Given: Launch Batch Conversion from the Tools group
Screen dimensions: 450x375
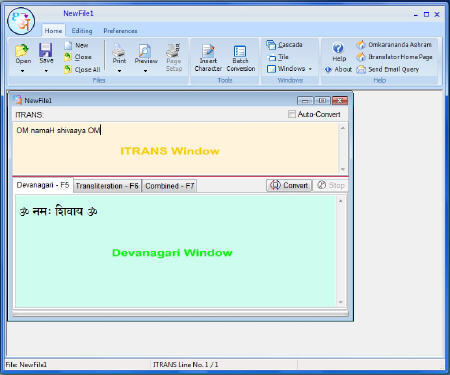Looking at the screenshot, I should coord(240,51).
